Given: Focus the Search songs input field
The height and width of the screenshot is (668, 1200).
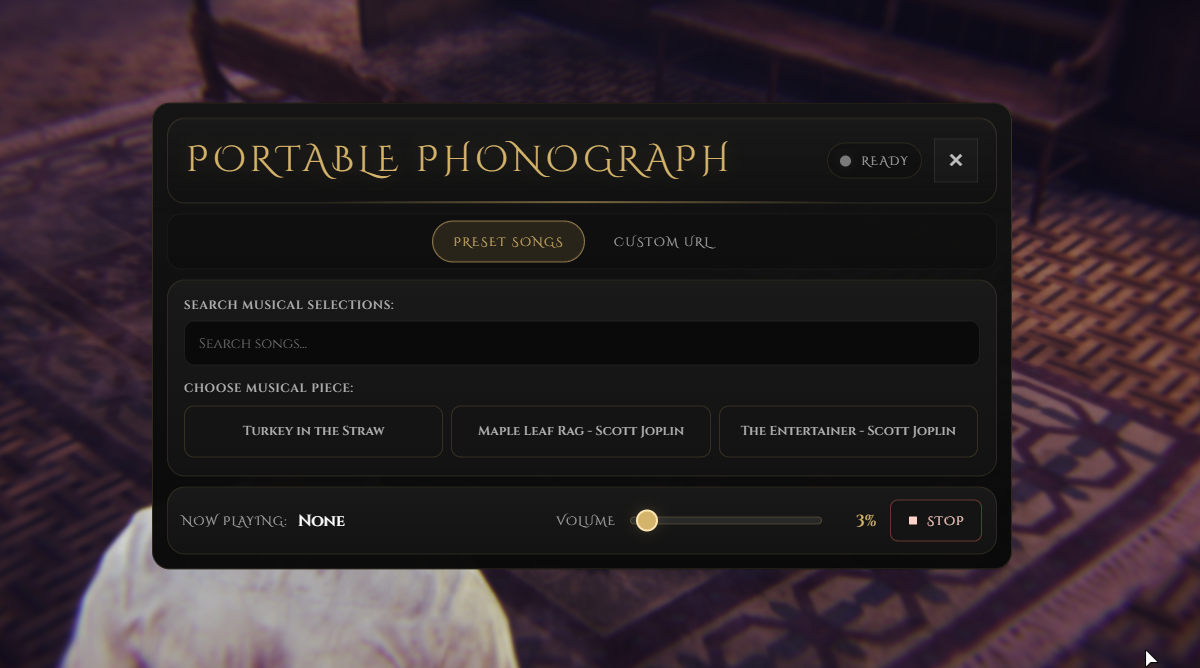Looking at the screenshot, I should click(581, 343).
